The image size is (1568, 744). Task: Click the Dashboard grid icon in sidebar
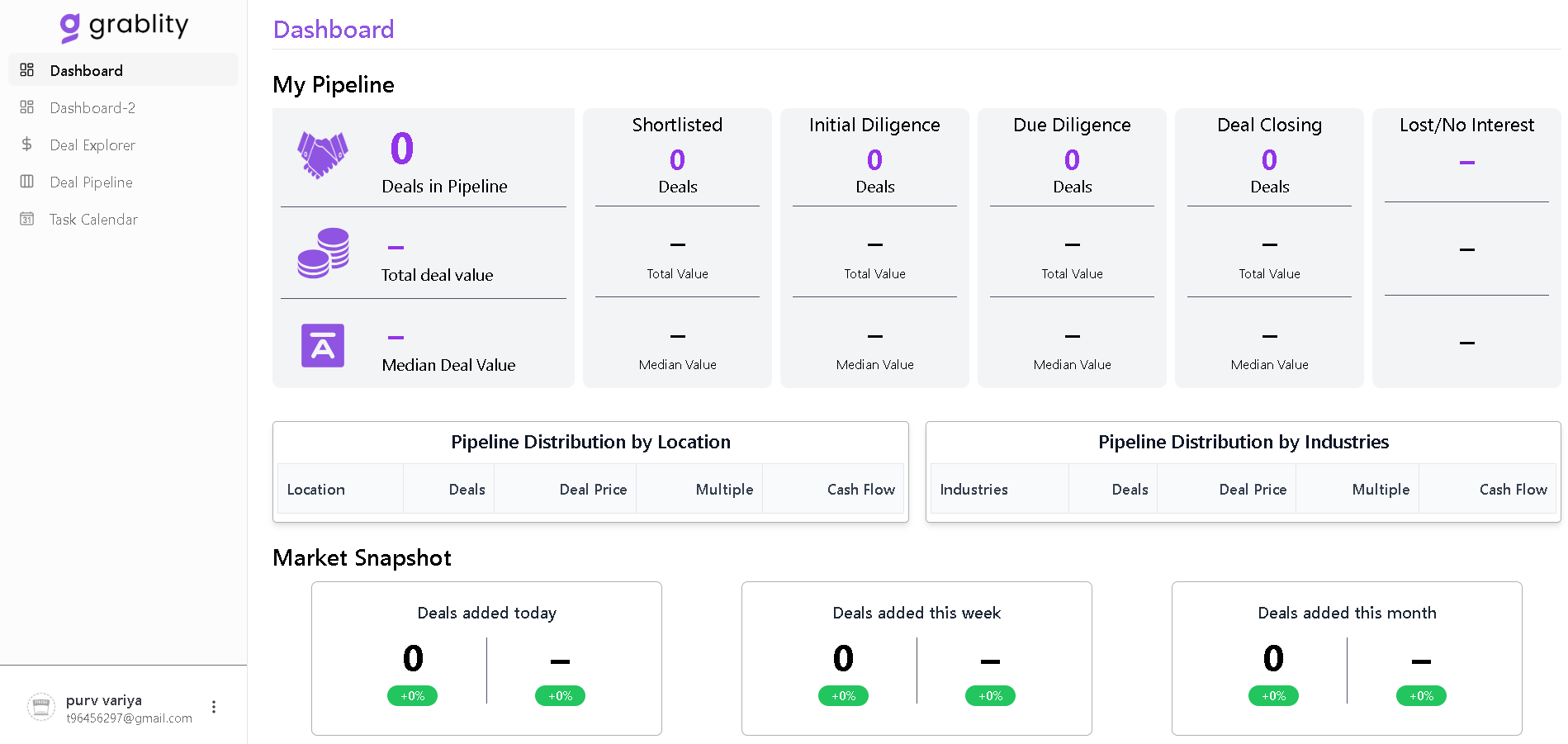(x=27, y=70)
